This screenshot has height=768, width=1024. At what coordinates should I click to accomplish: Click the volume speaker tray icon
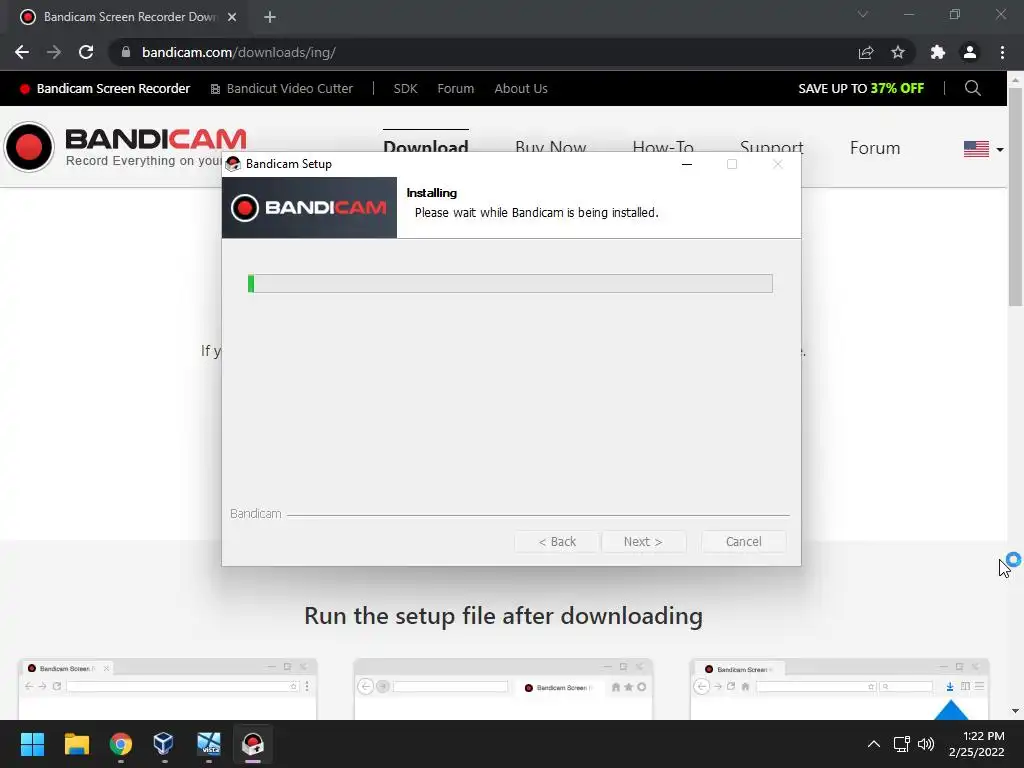click(926, 744)
